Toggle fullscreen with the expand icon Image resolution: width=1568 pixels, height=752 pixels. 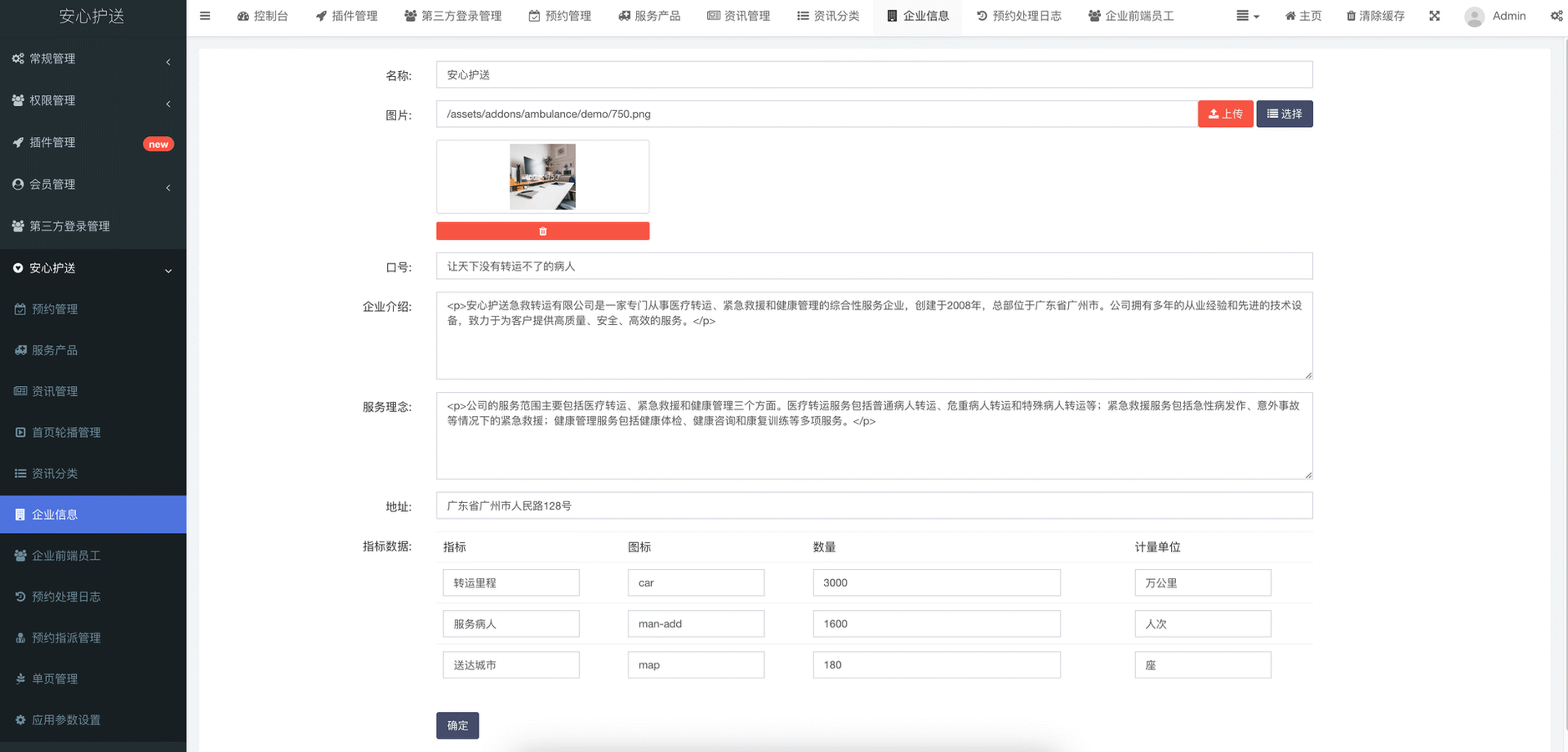coord(1434,16)
